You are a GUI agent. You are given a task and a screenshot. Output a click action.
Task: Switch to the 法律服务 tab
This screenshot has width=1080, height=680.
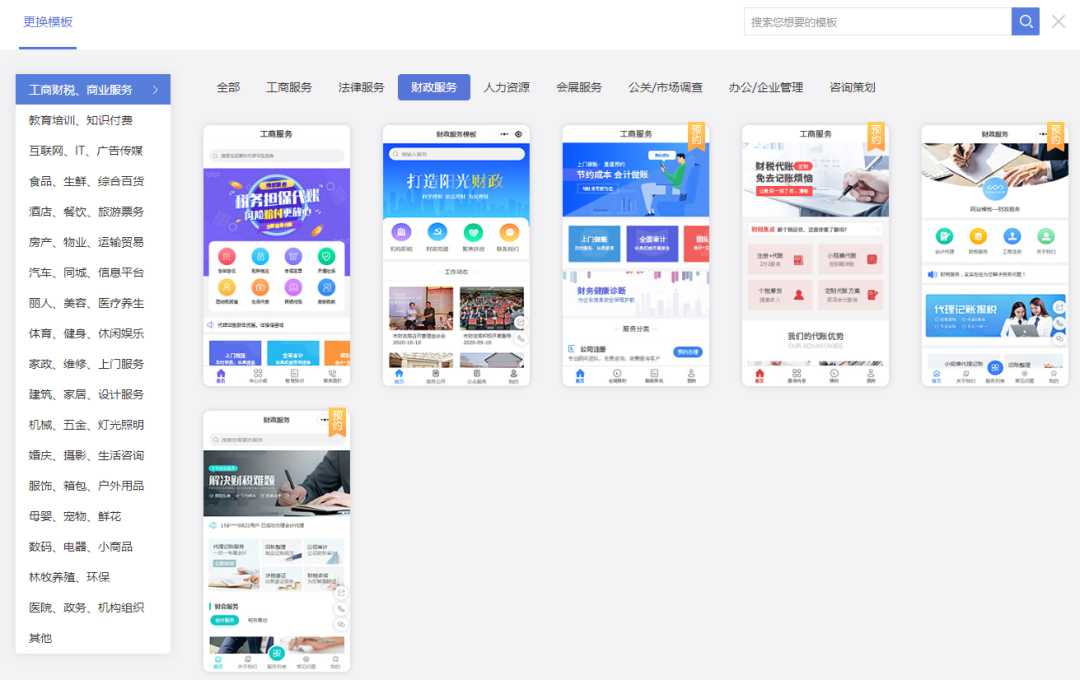point(362,87)
